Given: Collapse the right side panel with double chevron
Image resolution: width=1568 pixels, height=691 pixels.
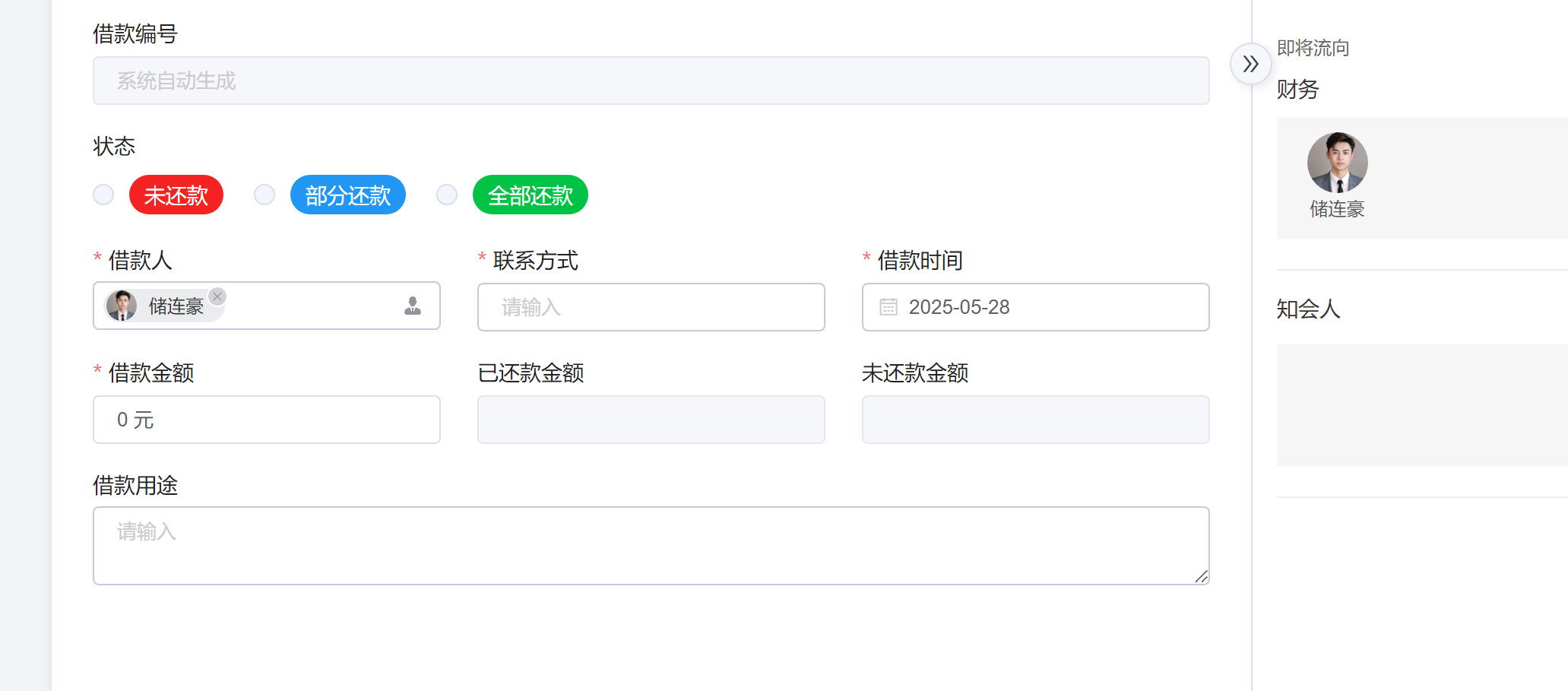Looking at the screenshot, I should [1250, 64].
